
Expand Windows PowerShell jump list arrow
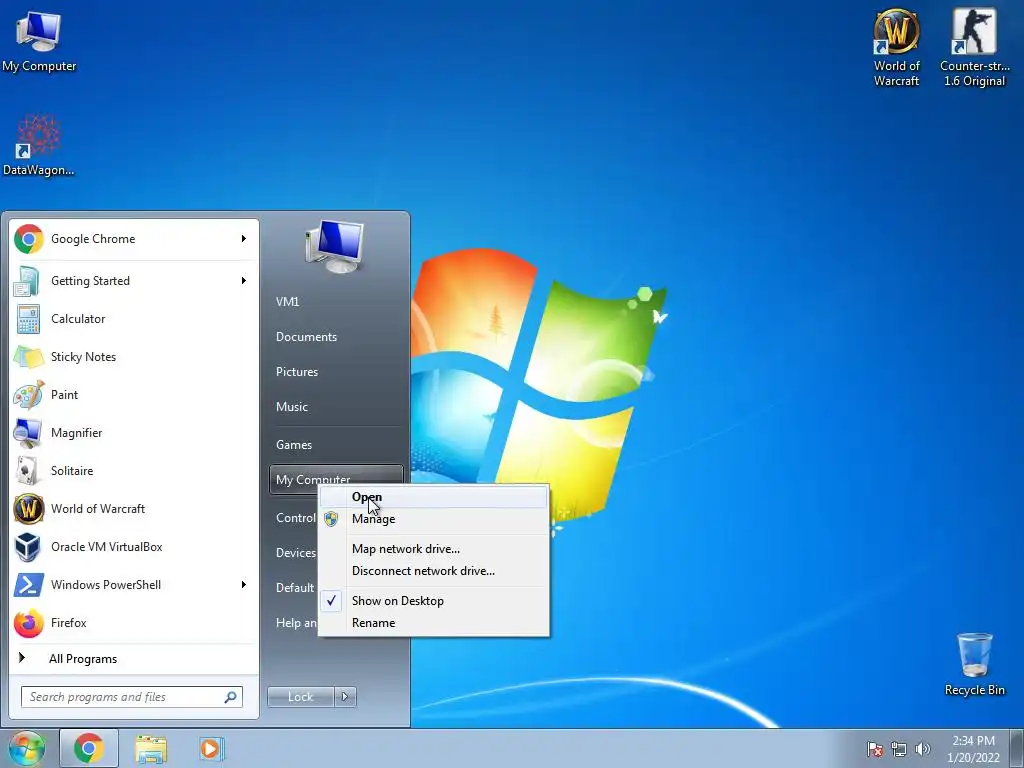tap(244, 584)
